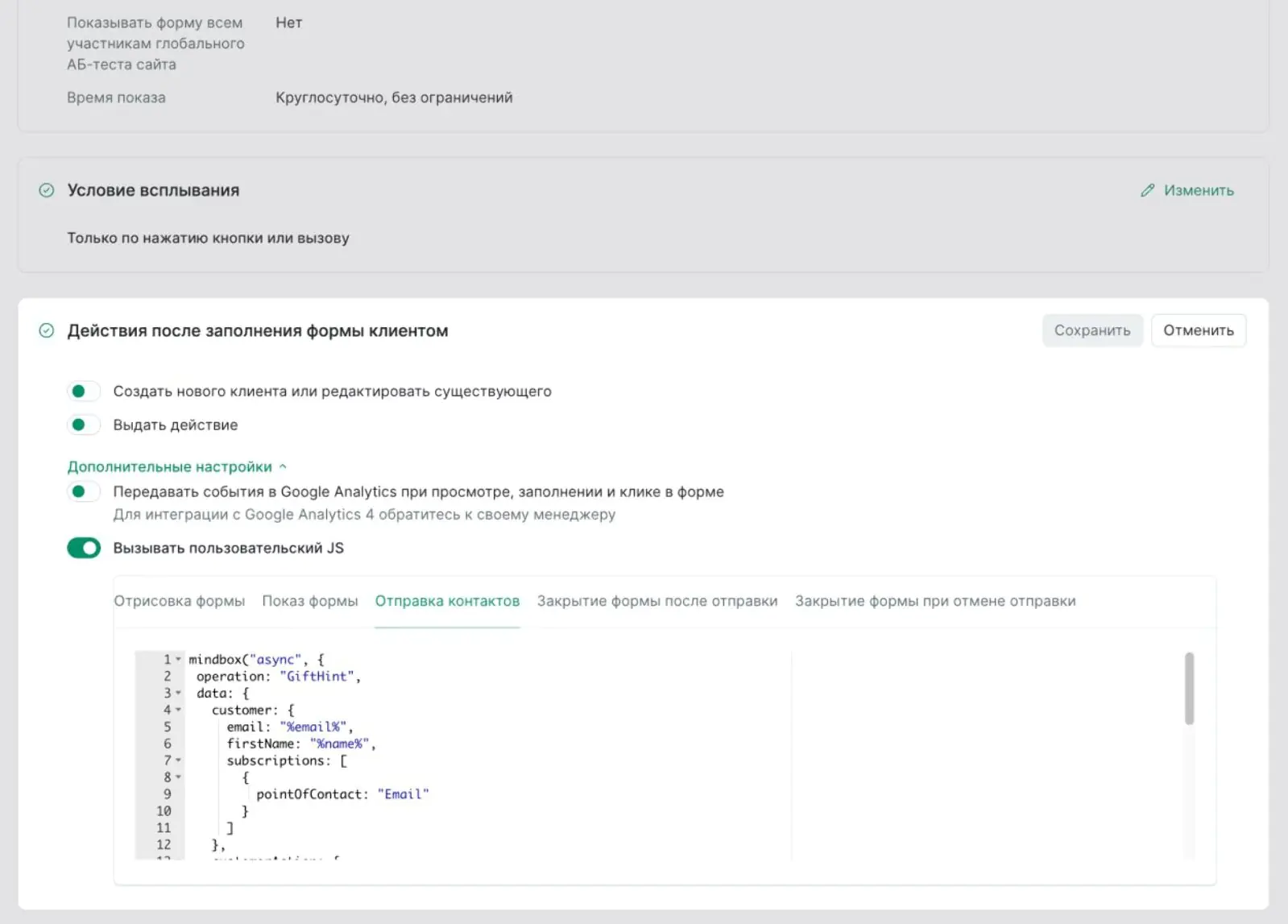
Task: Fold the object at line 8
Action: tap(178, 778)
